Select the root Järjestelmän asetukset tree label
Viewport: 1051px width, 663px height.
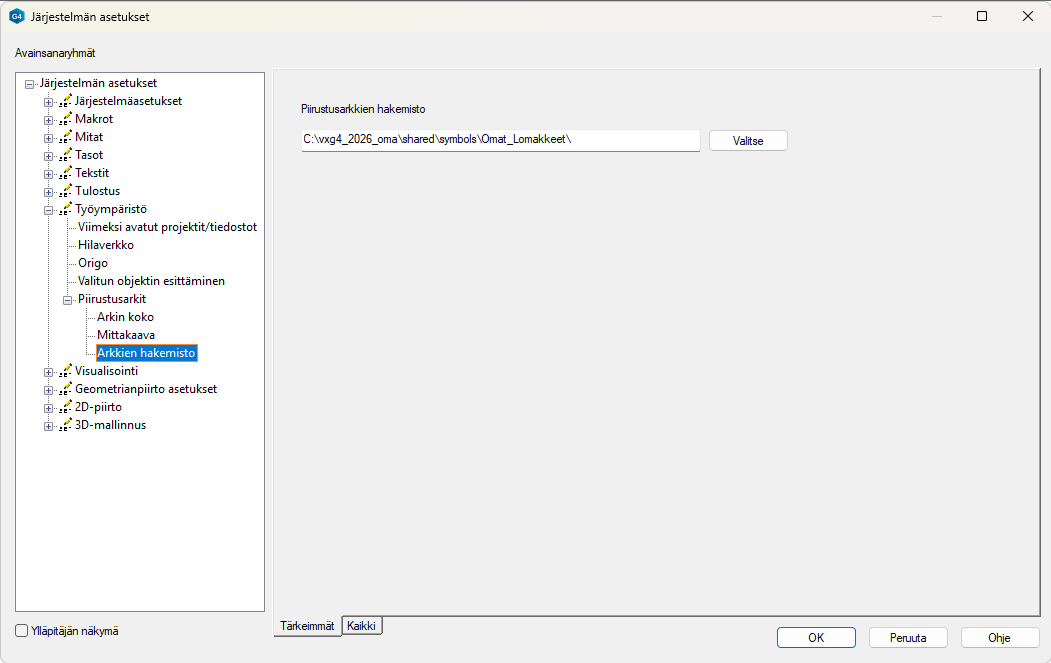[98, 83]
